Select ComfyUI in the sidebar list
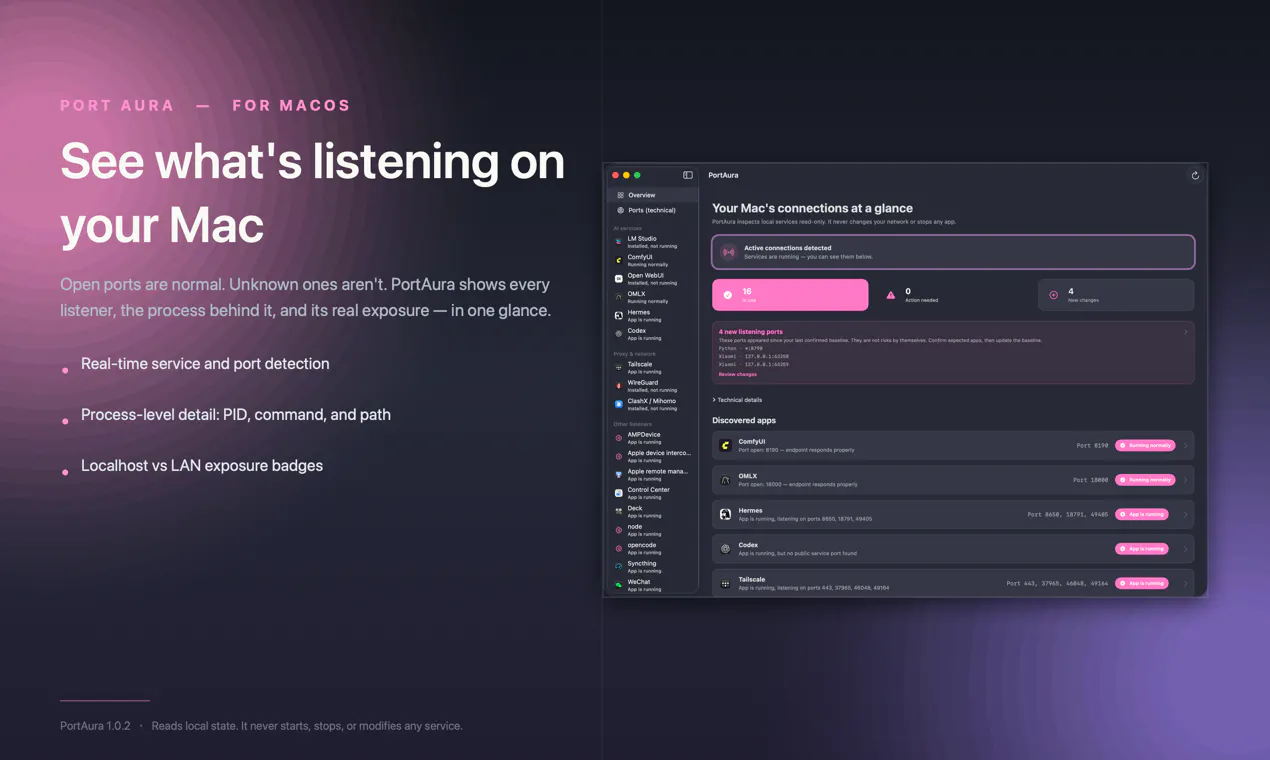1270x760 pixels. tap(653, 260)
